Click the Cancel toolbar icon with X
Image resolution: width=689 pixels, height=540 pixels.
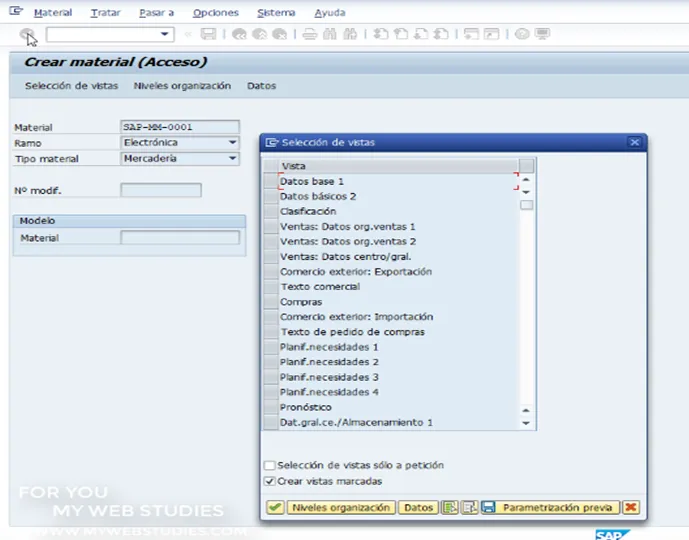click(x=279, y=34)
